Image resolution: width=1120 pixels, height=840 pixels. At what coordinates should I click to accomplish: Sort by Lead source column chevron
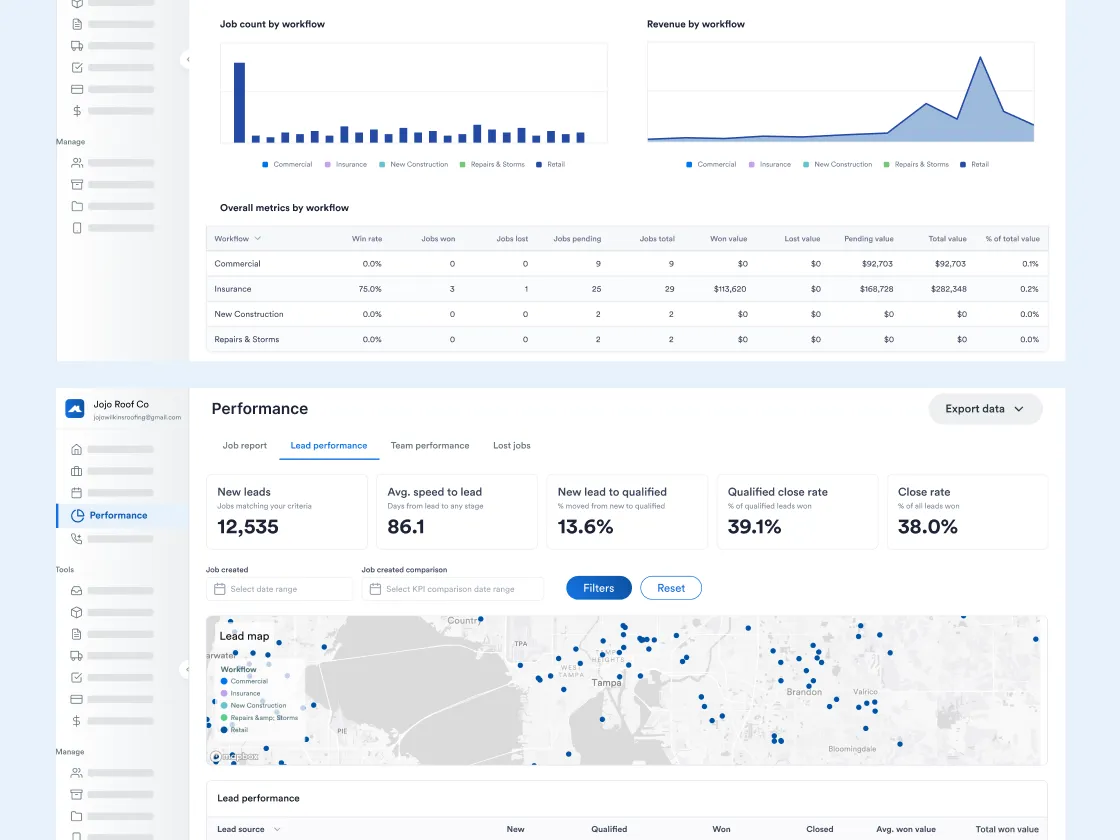coord(277,829)
